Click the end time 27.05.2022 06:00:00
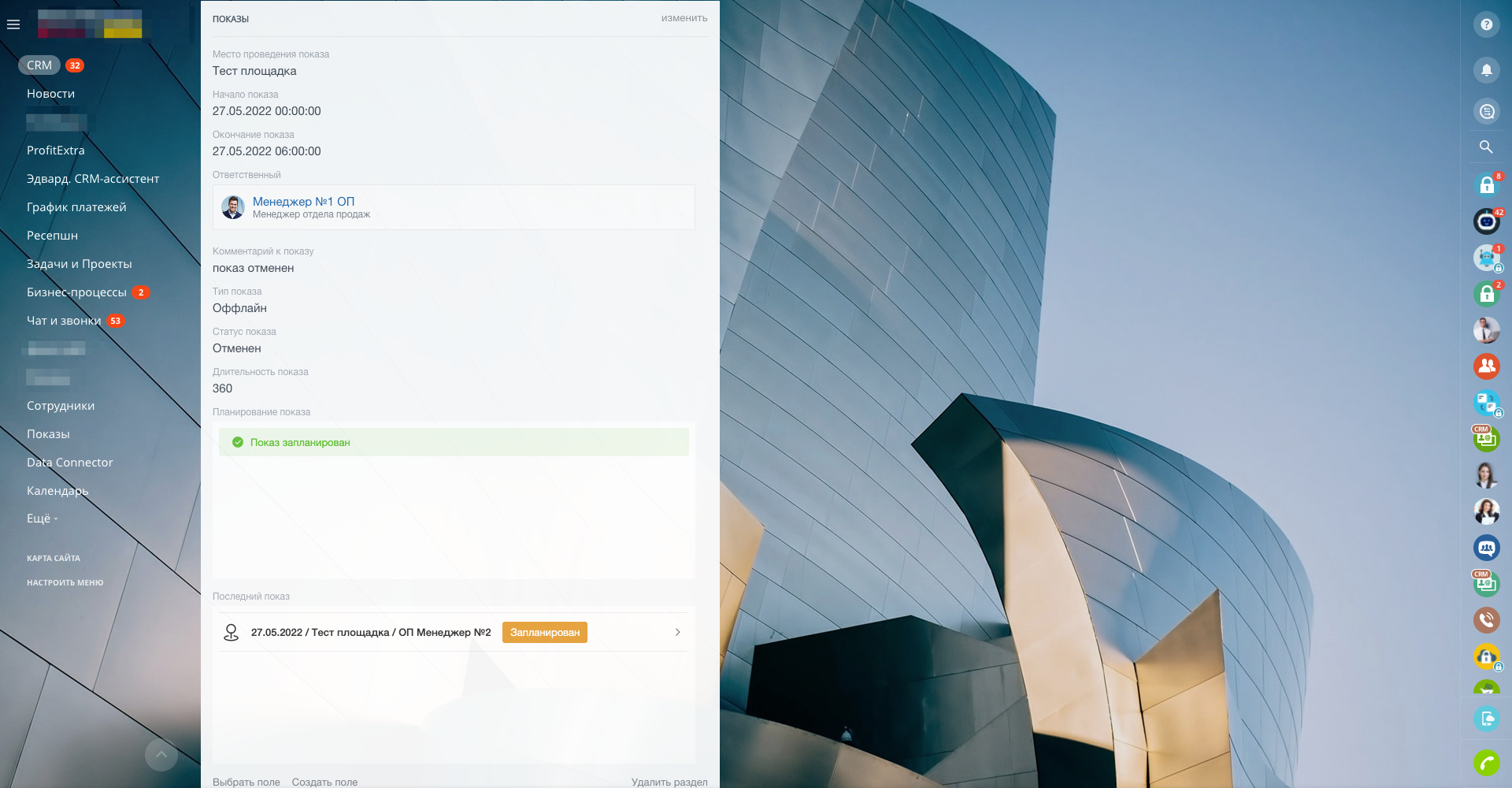 (x=267, y=151)
